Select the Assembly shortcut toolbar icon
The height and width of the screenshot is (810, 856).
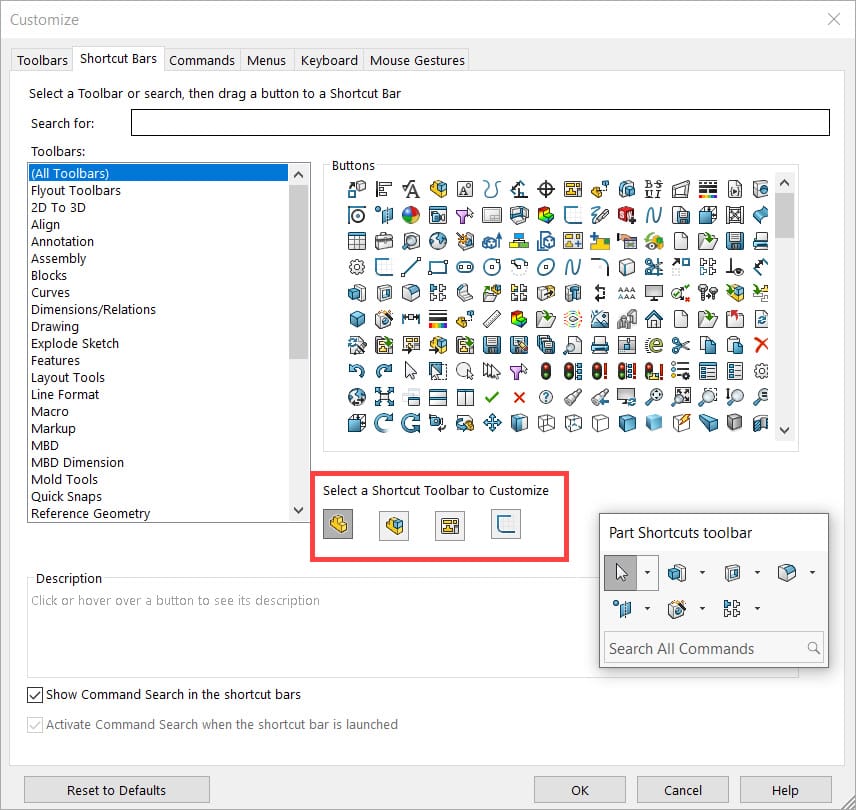(394, 525)
